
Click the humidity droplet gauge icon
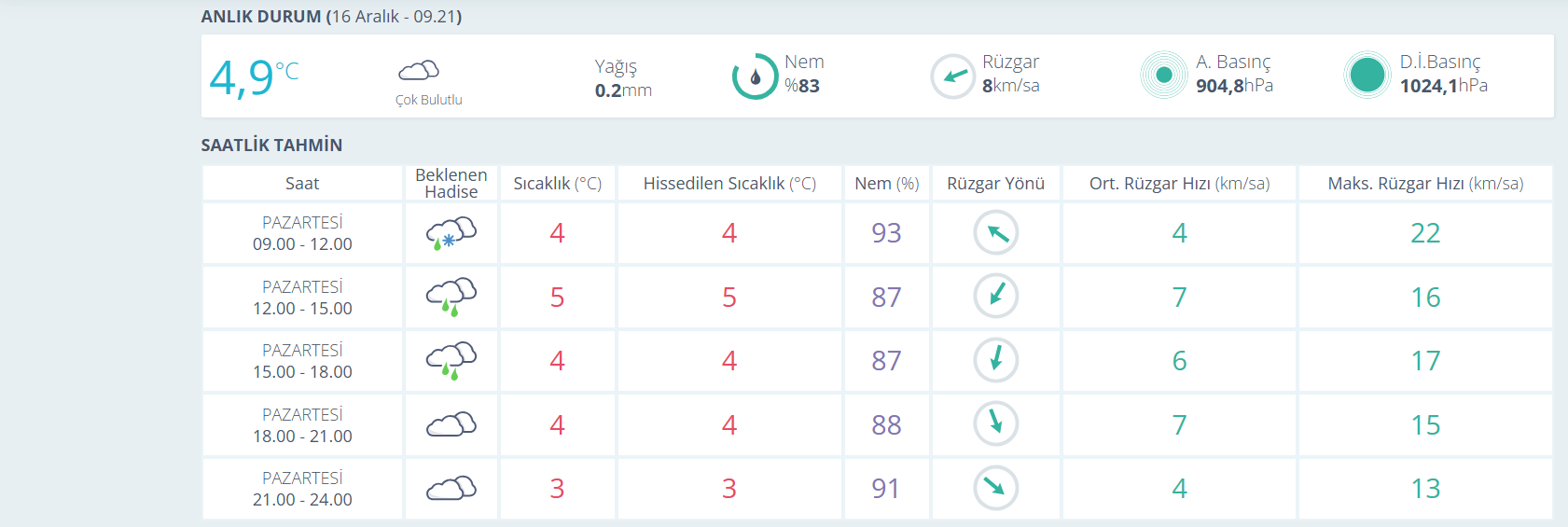(756, 76)
